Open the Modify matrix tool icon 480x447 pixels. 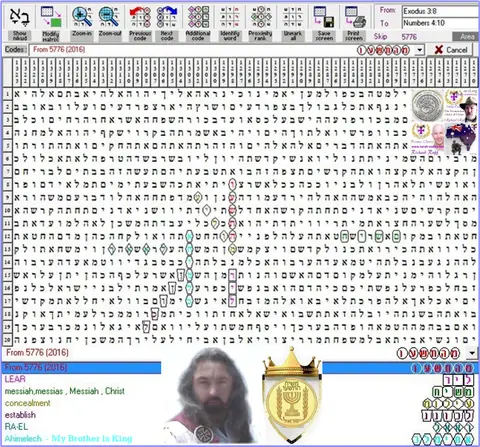click(51, 17)
